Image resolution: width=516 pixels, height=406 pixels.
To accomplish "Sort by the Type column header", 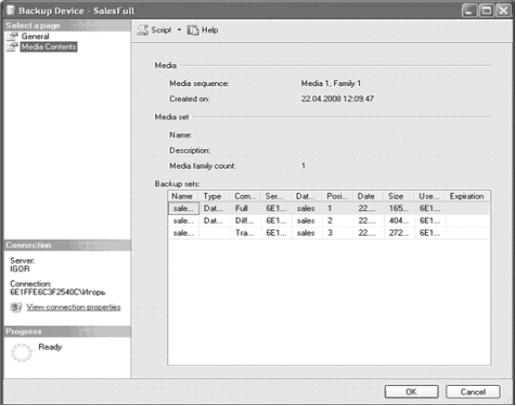I will tap(215, 196).
